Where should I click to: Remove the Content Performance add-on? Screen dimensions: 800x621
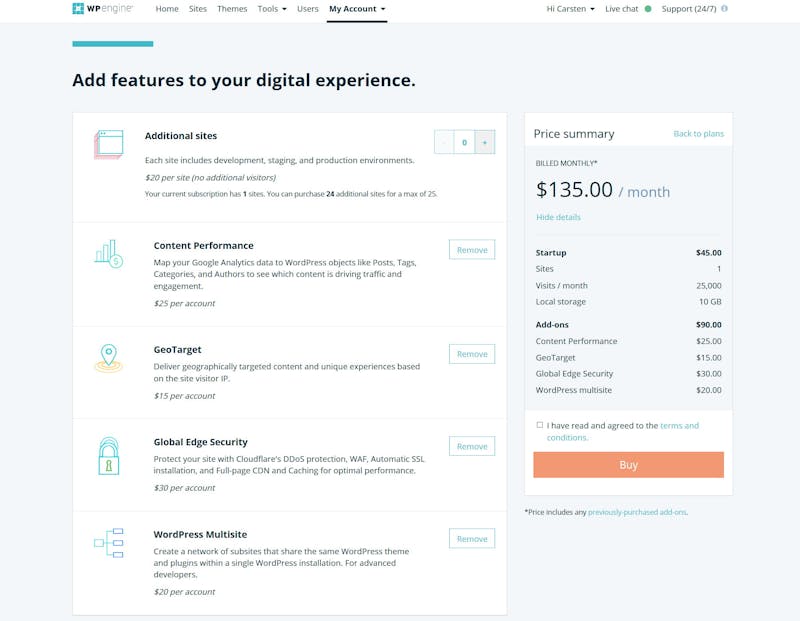point(472,250)
